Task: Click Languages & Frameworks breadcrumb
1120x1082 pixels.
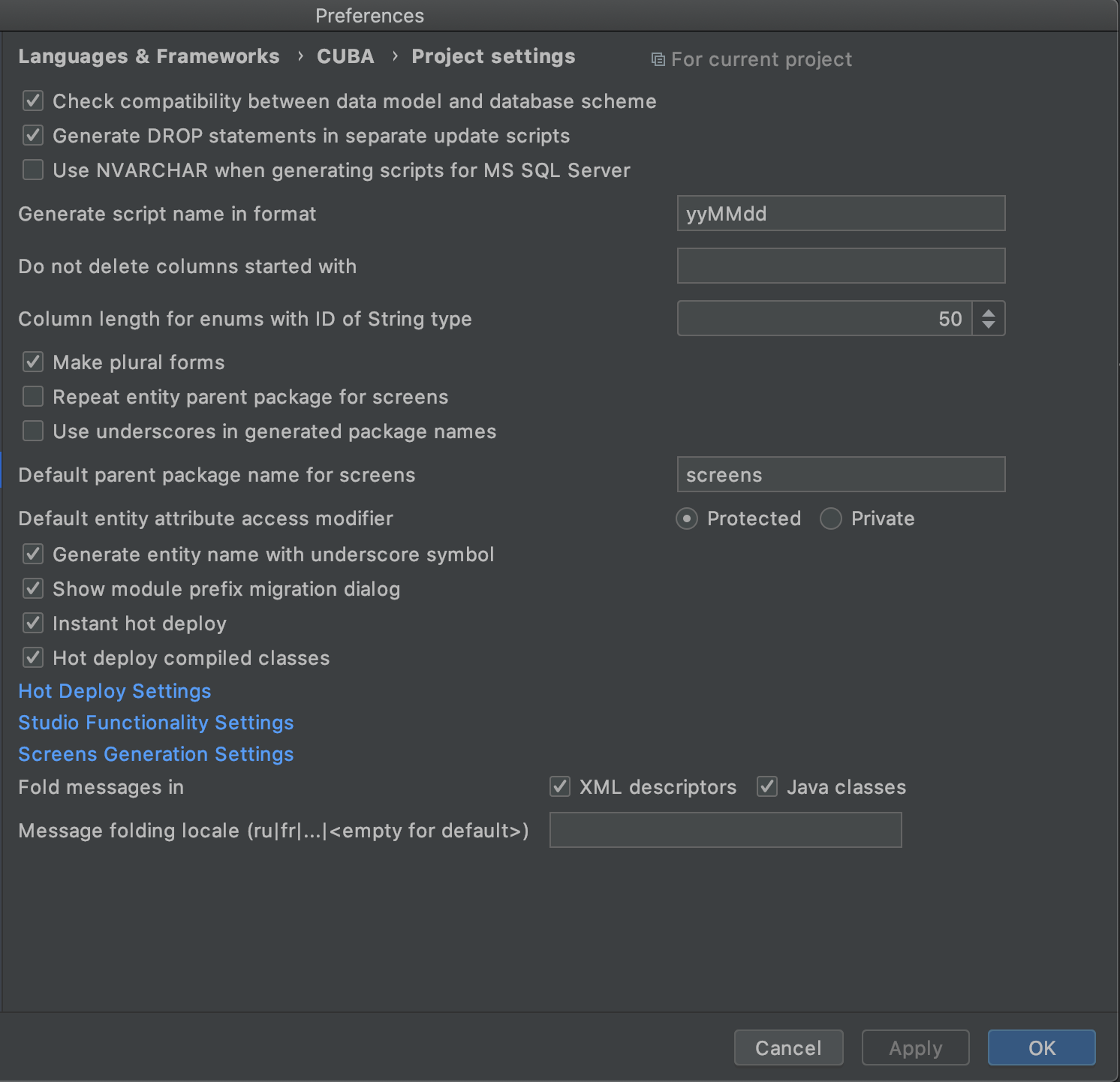Action: 149,56
